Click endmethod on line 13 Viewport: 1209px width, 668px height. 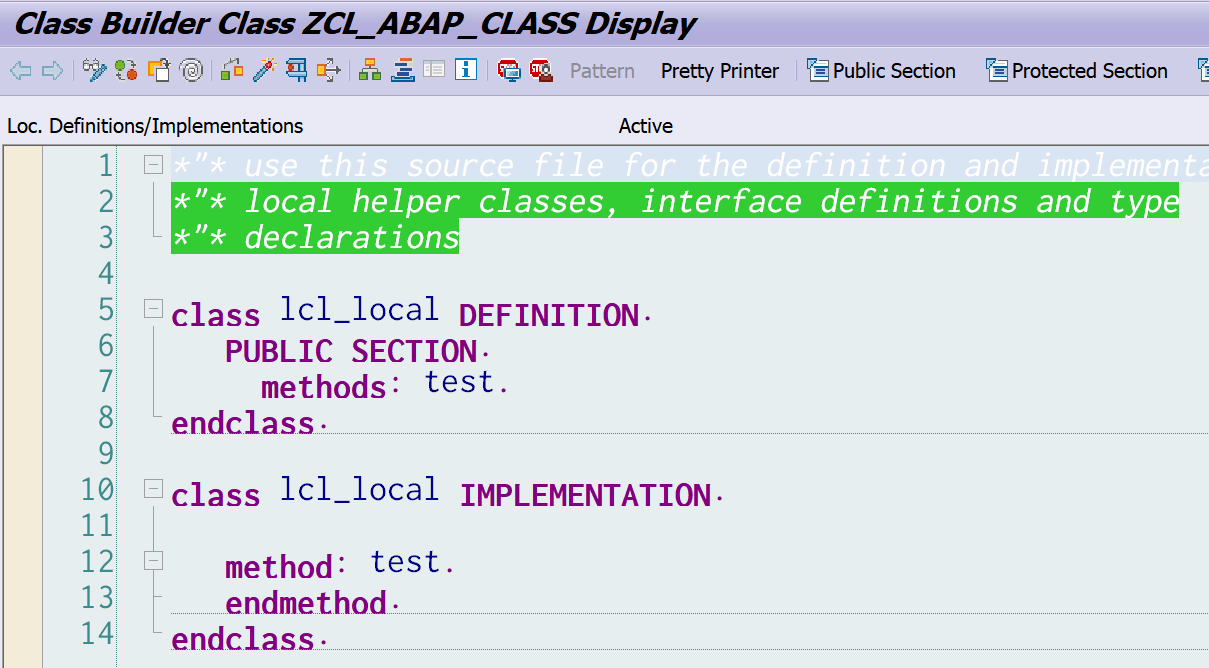click(306, 603)
